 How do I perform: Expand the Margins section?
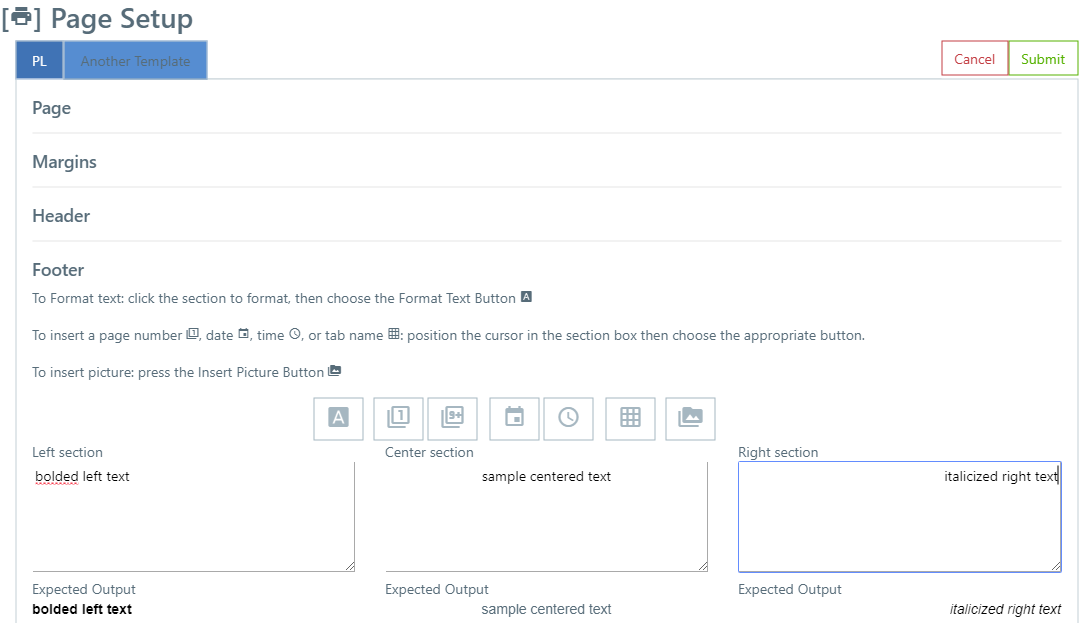tap(64, 162)
